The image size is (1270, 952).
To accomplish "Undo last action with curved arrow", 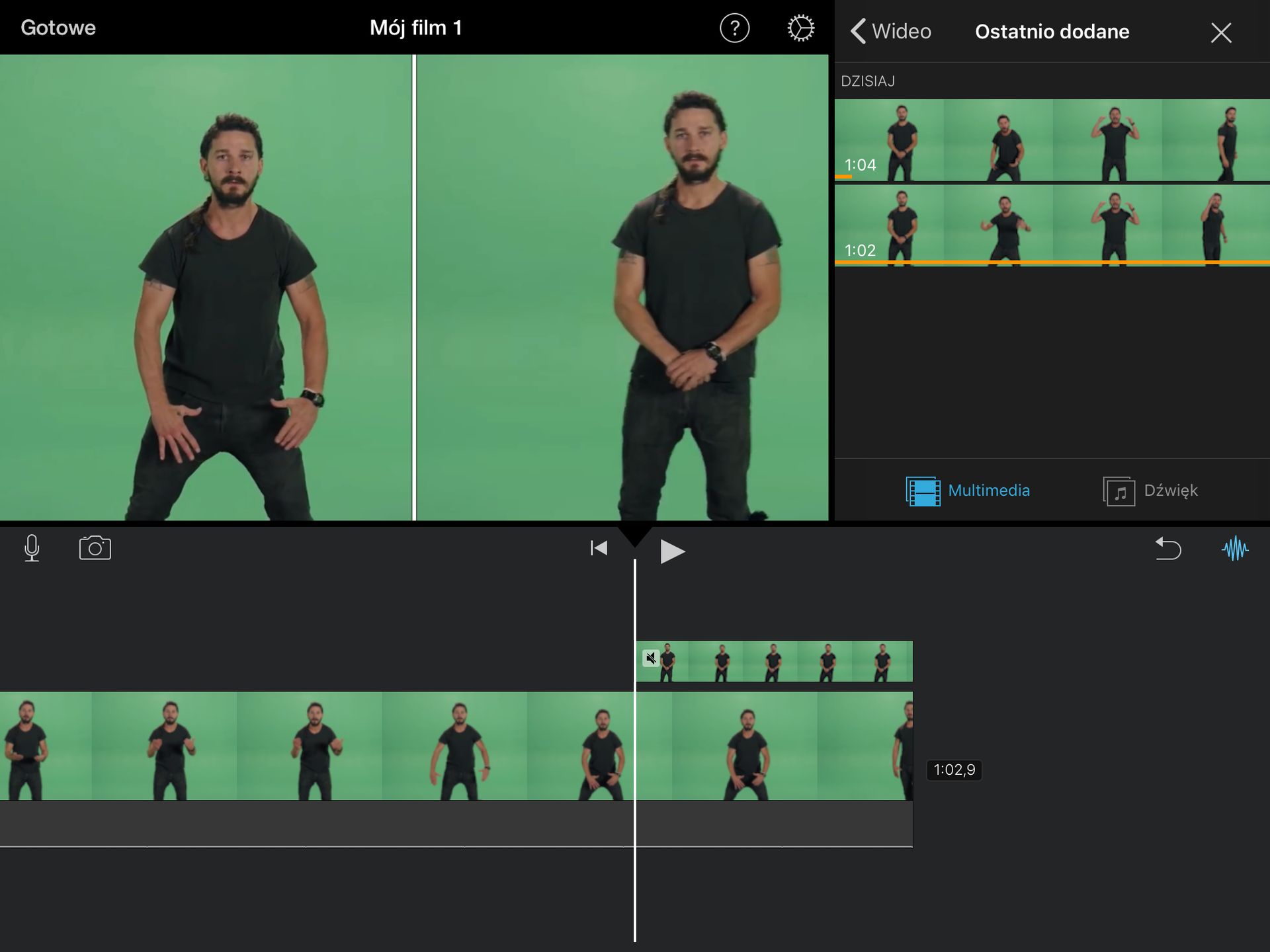I will point(1168,549).
